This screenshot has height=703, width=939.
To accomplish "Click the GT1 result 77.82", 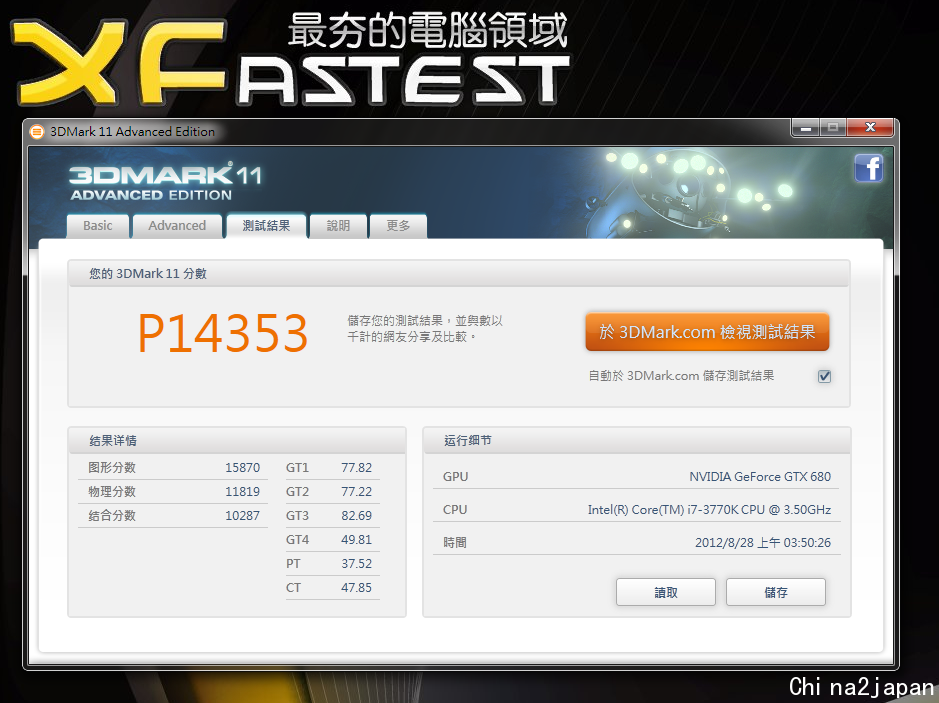I will pos(356,468).
